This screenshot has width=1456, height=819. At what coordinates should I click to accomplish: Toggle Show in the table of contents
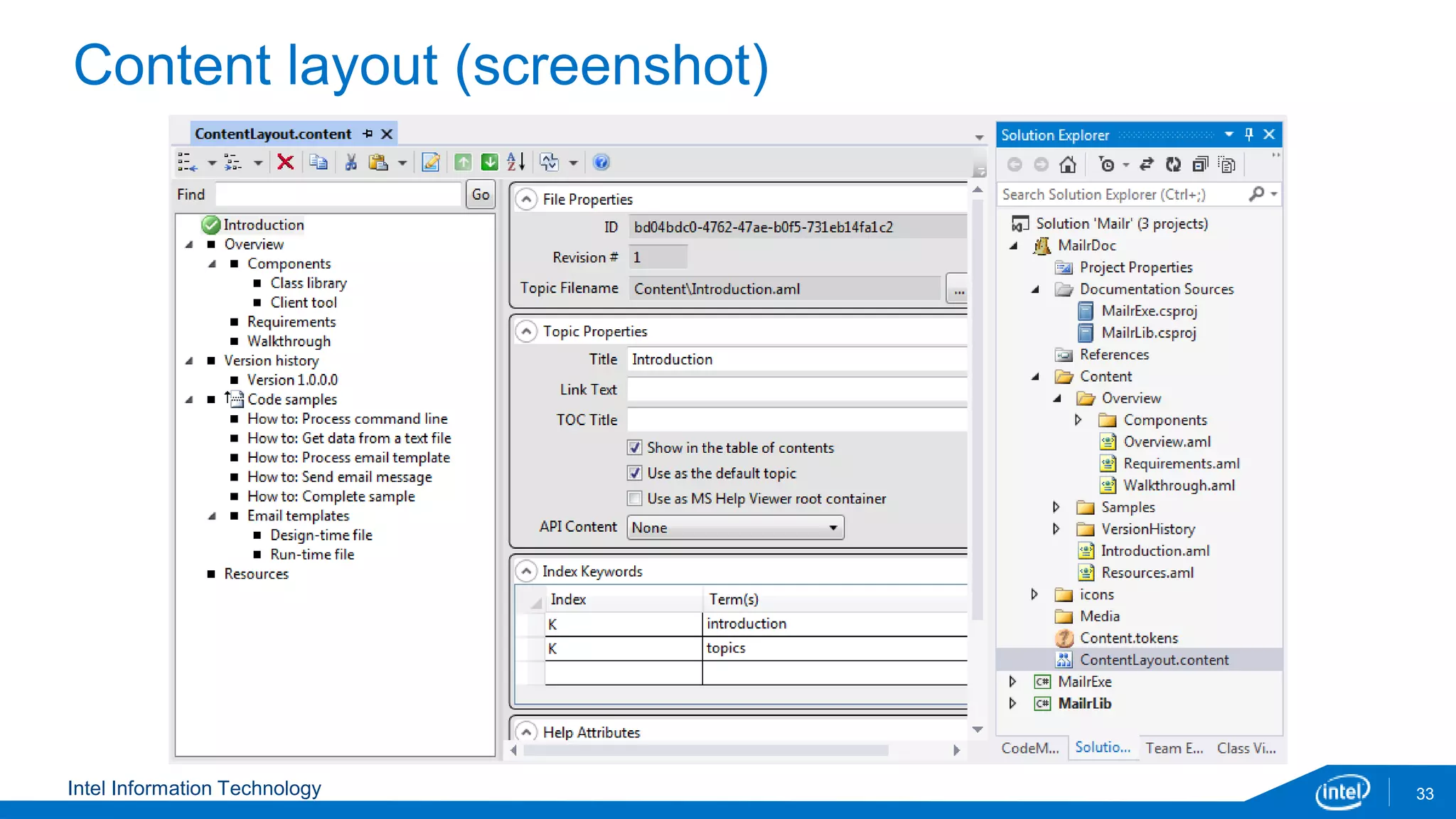(x=635, y=448)
